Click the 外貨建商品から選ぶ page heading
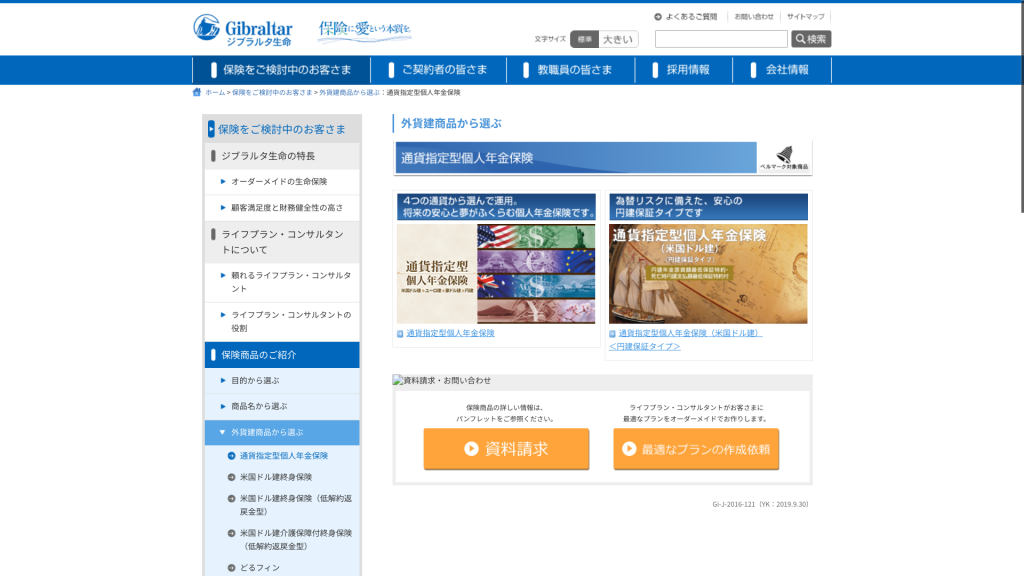 [451, 123]
